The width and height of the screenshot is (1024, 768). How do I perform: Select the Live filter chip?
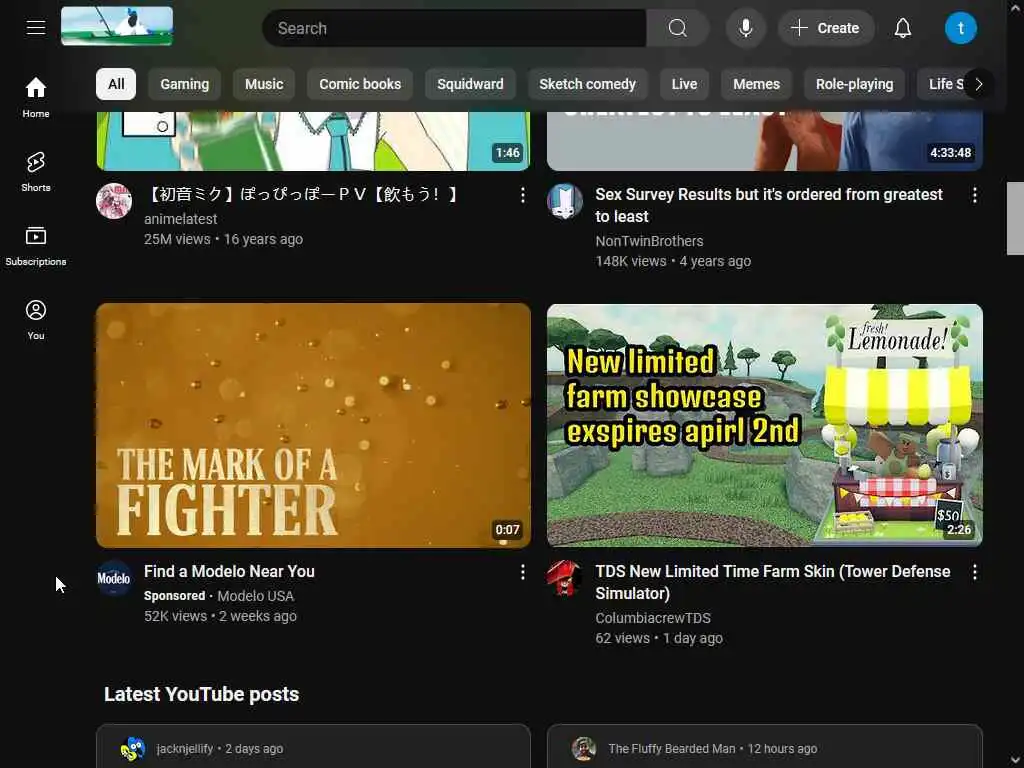point(684,84)
